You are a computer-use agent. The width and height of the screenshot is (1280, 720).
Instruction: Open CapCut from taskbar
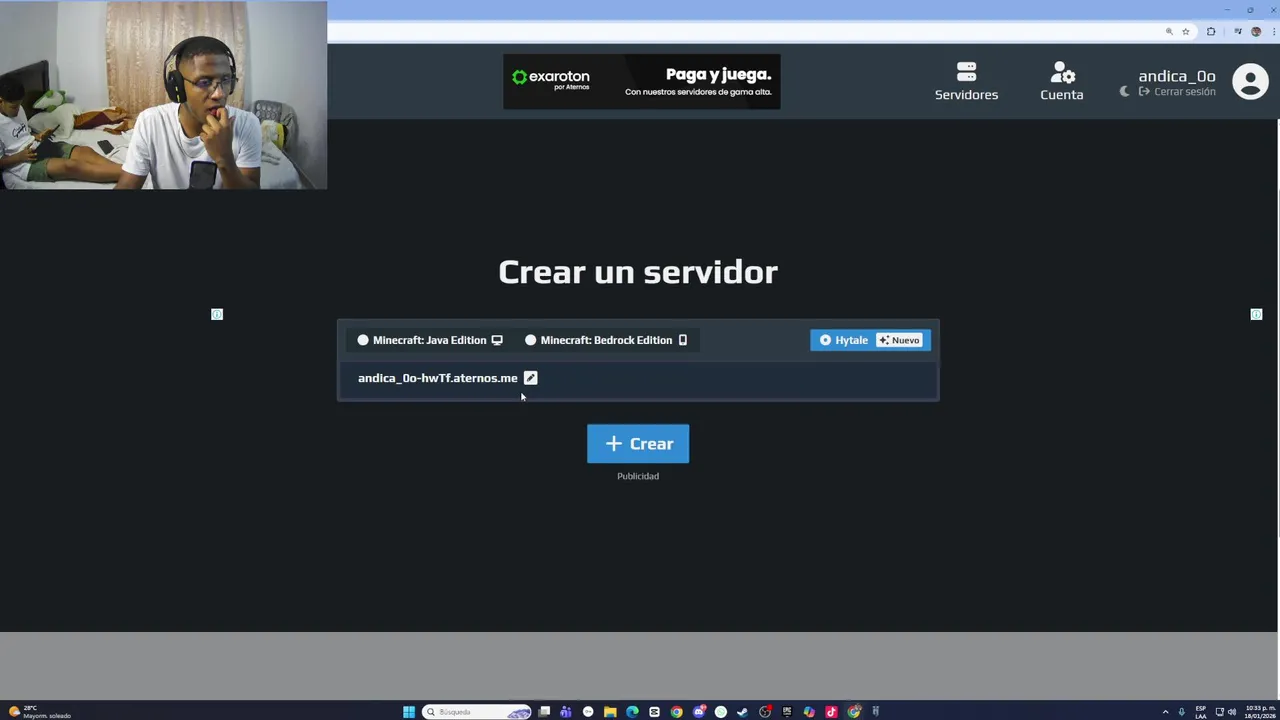(654, 712)
